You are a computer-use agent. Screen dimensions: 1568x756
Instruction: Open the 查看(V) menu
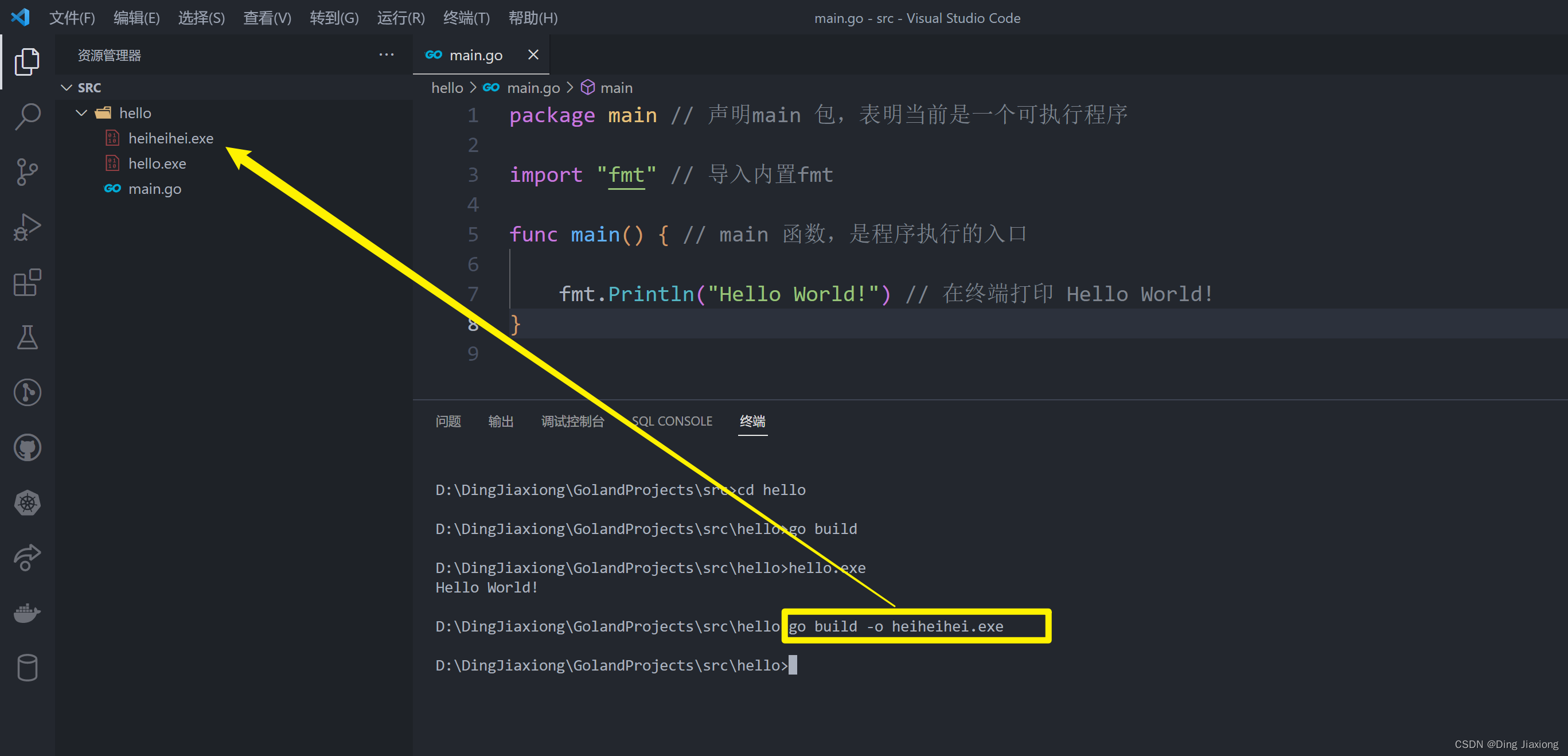coord(267,18)
